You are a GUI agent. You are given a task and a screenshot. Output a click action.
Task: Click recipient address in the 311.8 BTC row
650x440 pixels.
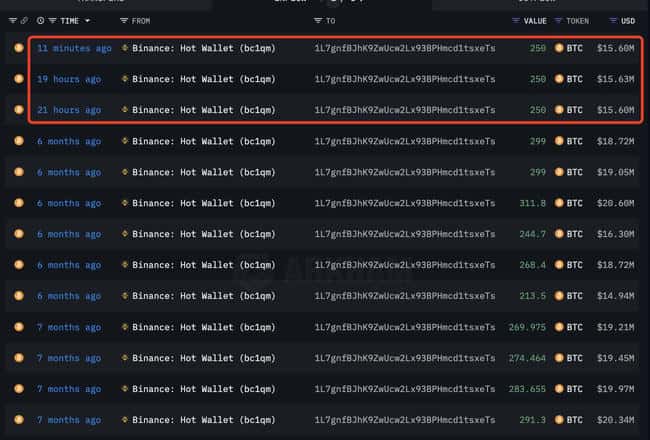404,203
